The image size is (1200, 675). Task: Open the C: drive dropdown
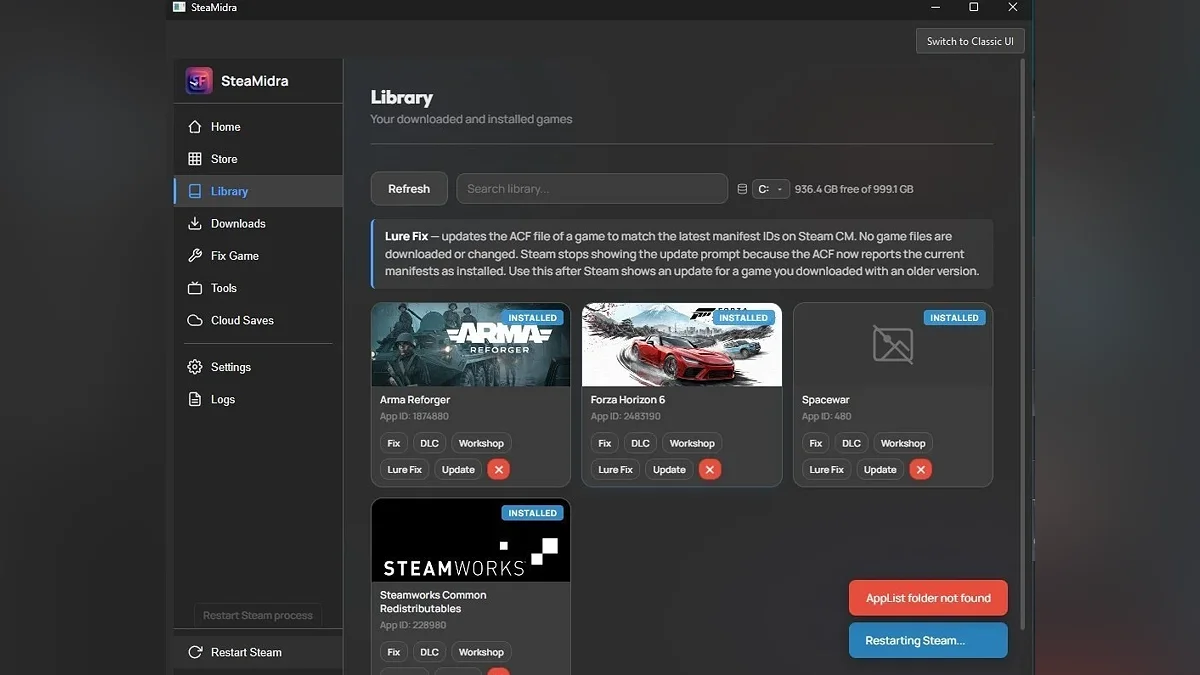click(x=771, y=189)
